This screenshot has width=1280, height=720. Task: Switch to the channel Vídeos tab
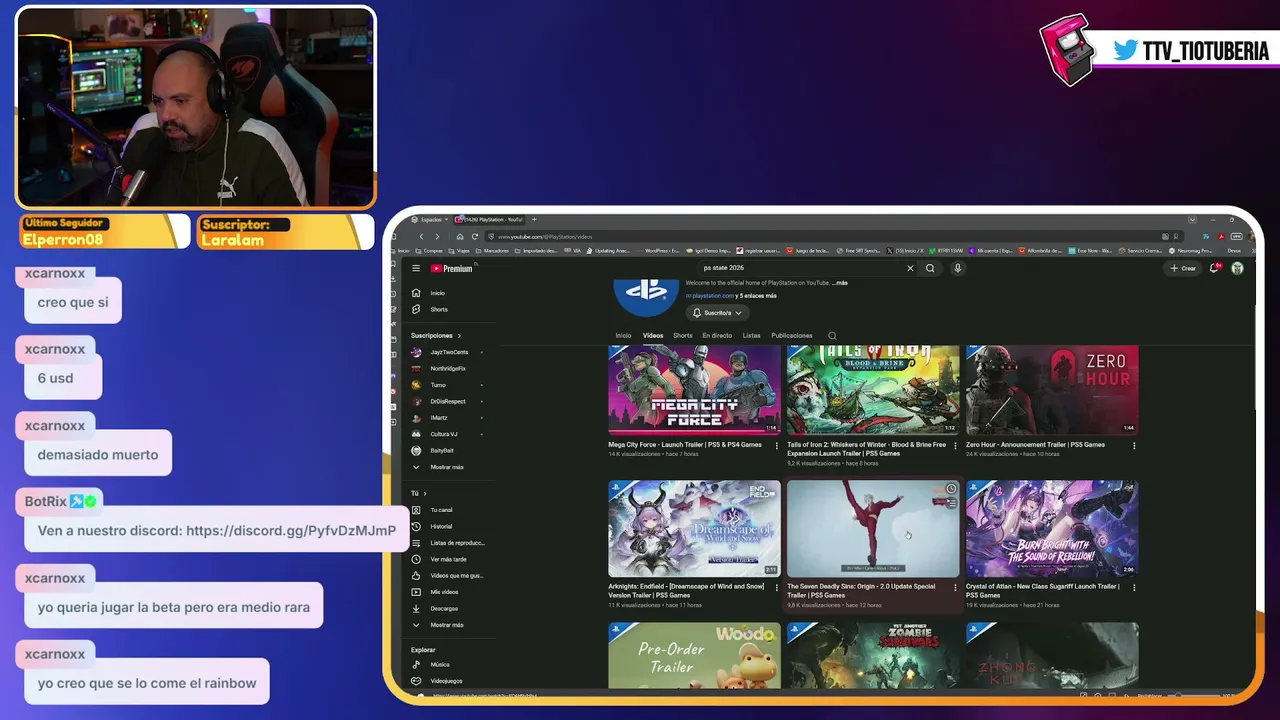[653, 336]
